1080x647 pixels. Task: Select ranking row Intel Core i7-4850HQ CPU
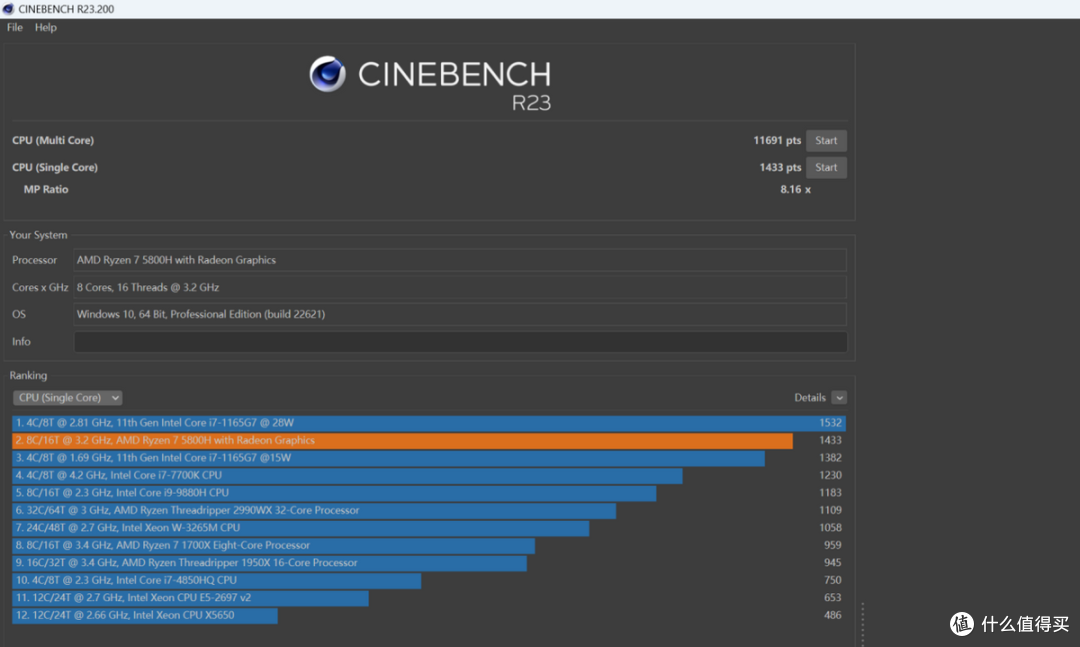click(x=428, y=580)
